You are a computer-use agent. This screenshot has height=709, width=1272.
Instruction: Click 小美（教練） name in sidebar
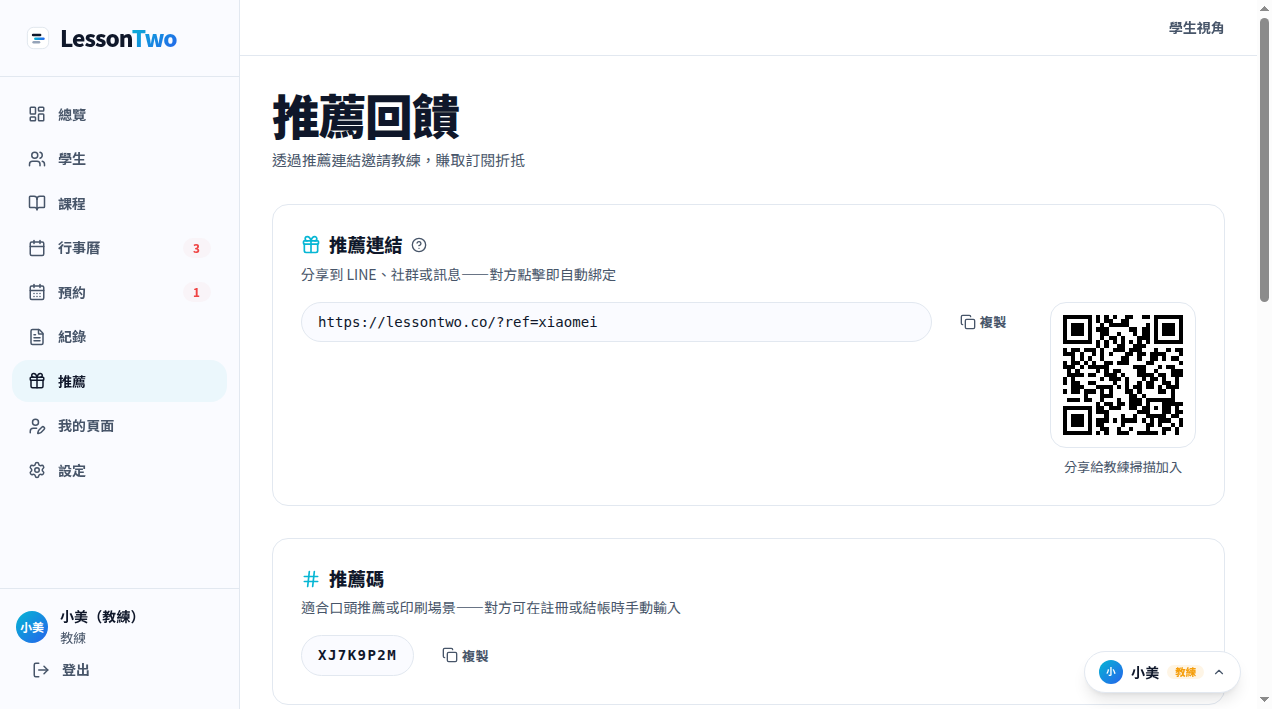99,617
